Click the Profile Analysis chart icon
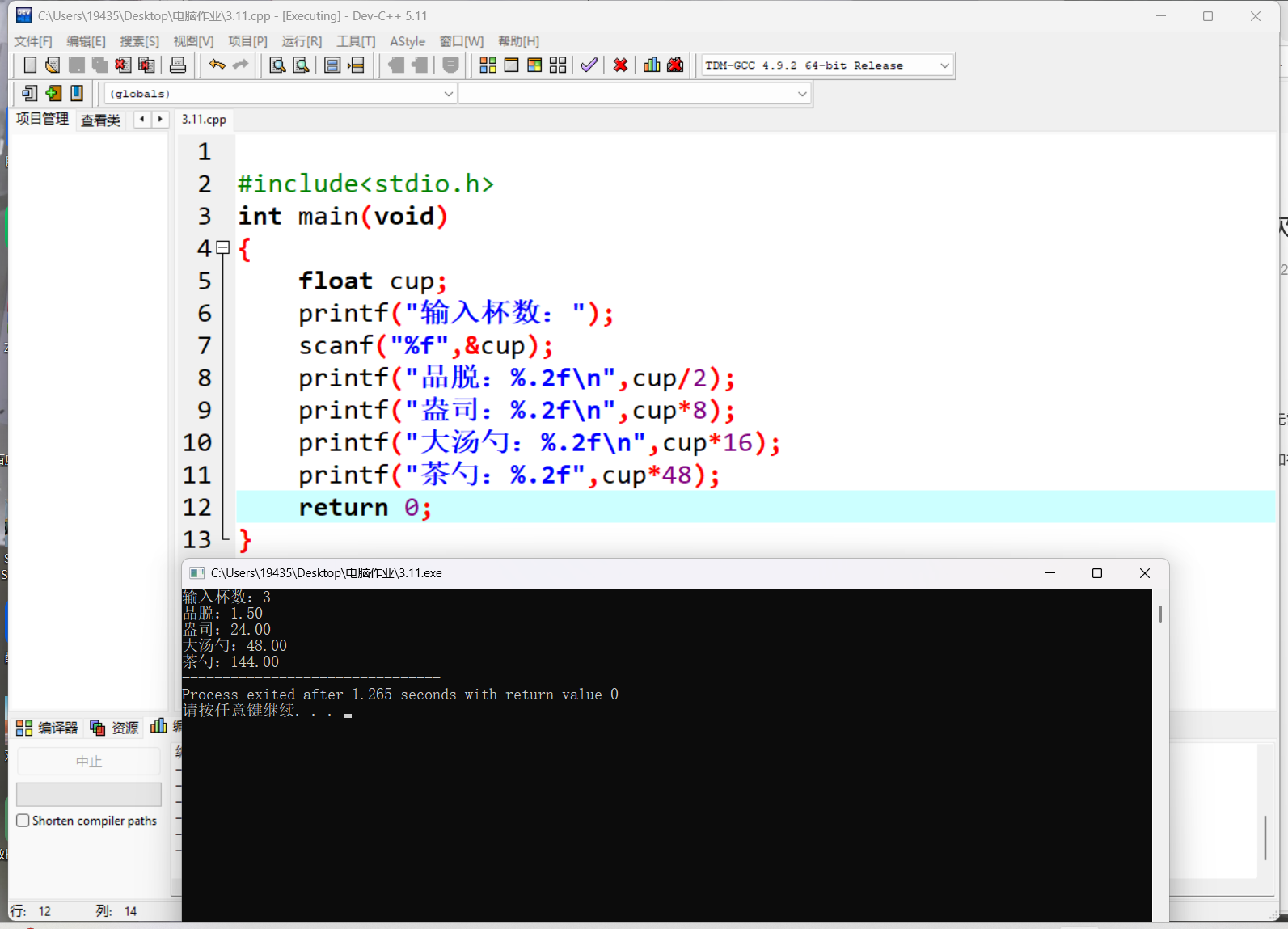 [x=652, y=65]
